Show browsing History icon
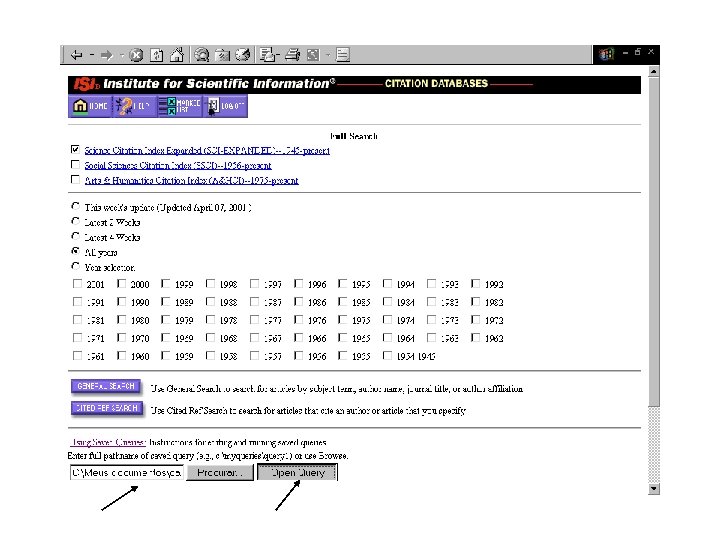The width and height of the screenshot is (720, 540). [x=243, y=55]
